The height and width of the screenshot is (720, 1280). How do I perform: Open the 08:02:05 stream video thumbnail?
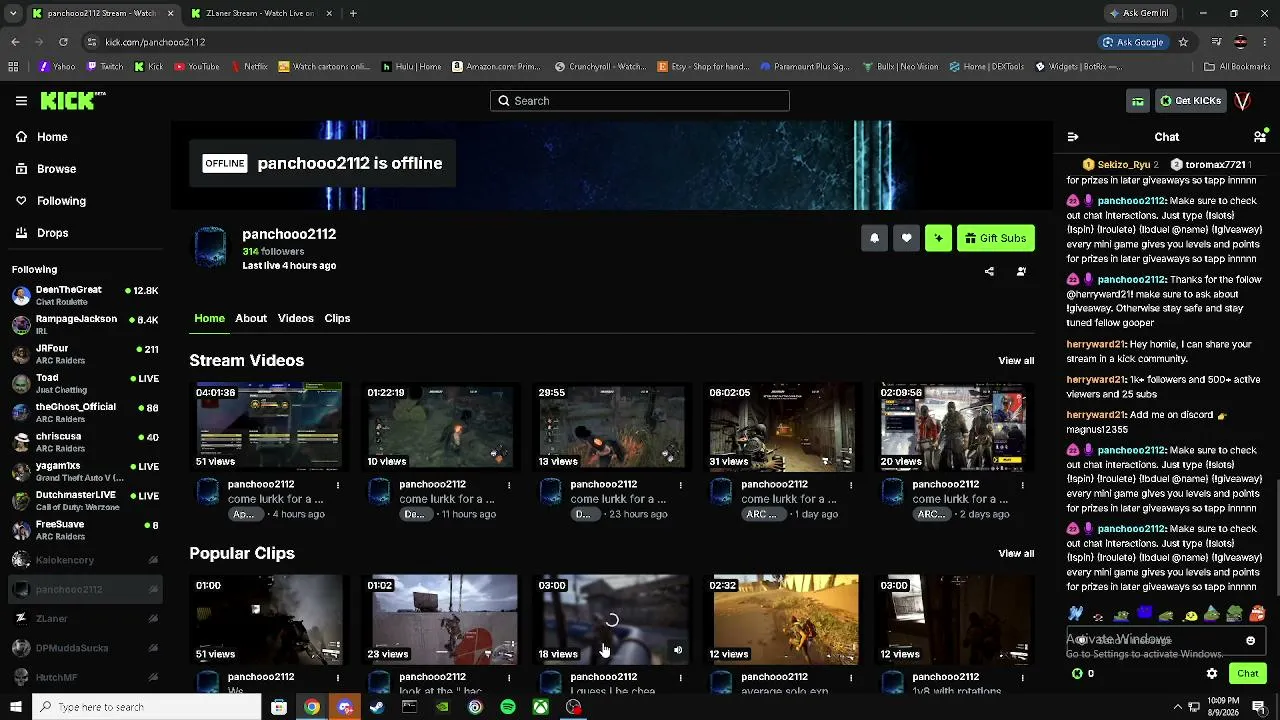tap(782, 426)
